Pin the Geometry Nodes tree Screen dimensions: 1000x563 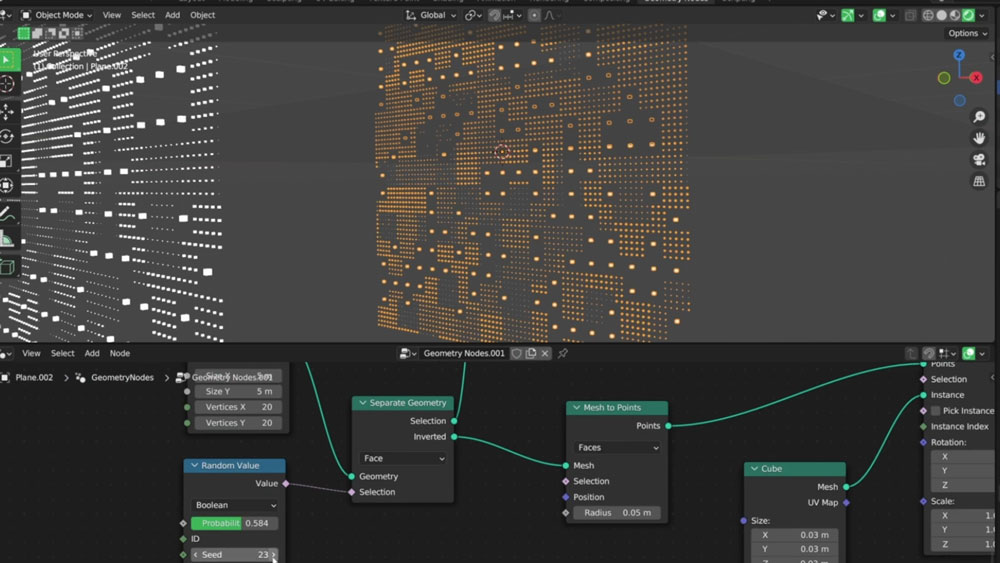tap(563, 353)
